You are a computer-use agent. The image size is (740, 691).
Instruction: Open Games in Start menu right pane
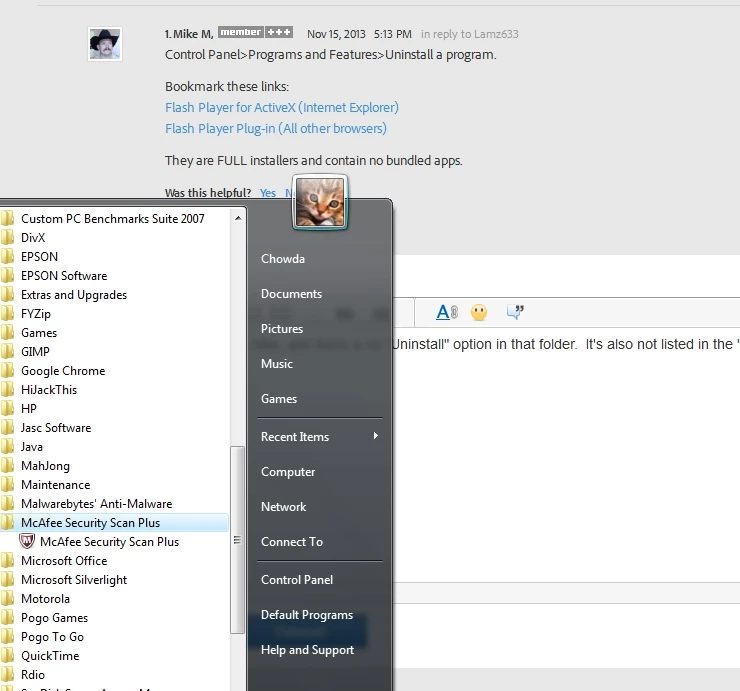click(x=279, y=399)
